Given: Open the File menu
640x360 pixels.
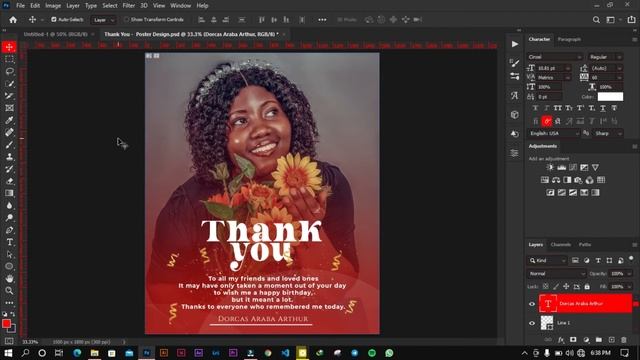Looking at the screenshot, I should [x=20, y=6].
